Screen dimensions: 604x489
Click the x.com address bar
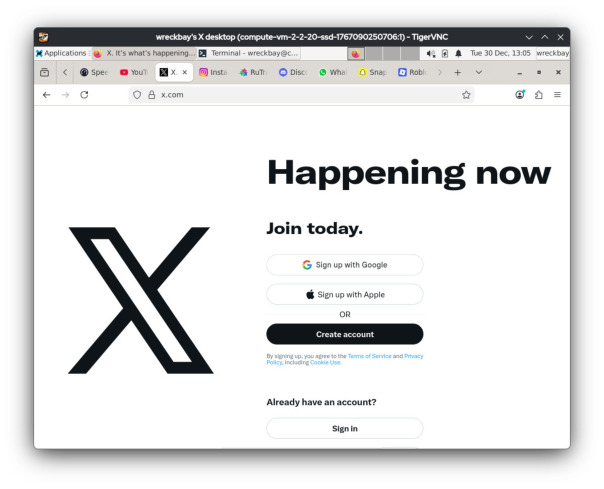[302, 95]
